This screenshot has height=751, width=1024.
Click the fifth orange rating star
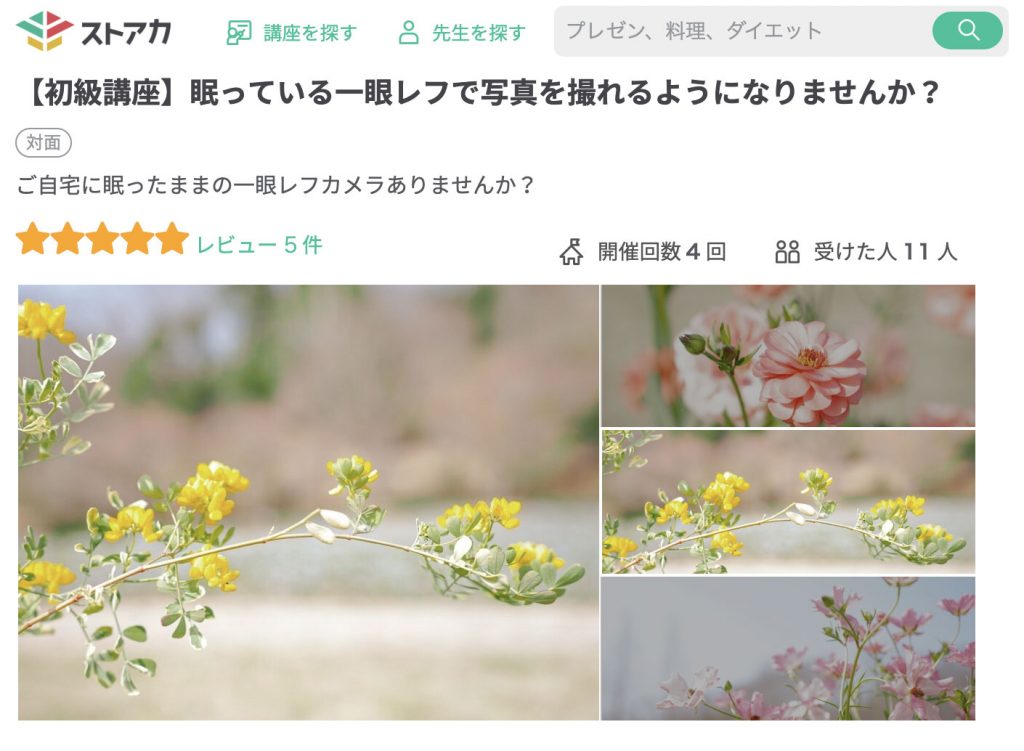click(172, 239)
